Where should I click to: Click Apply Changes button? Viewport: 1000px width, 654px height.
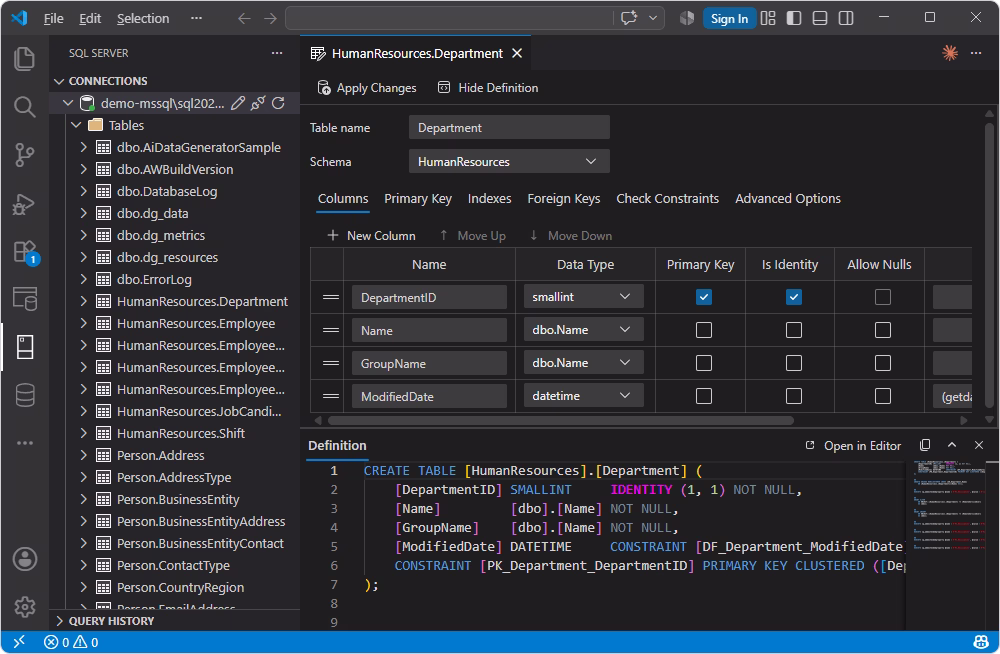(x=367, y=88)
